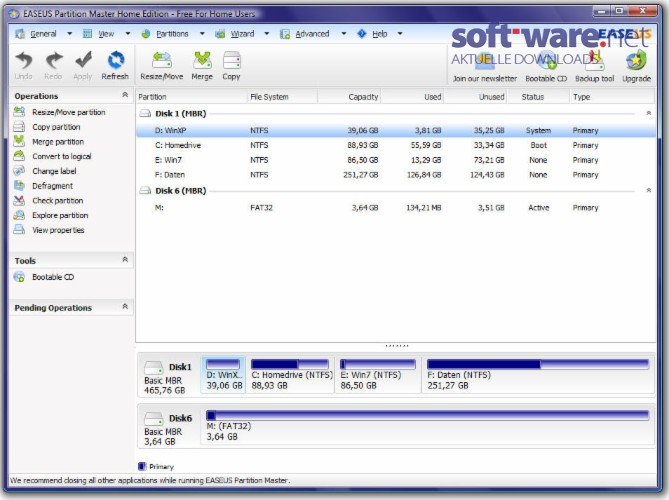Select the F: Daten partition row
Screen dimensions: 669x500
point(396,175)
